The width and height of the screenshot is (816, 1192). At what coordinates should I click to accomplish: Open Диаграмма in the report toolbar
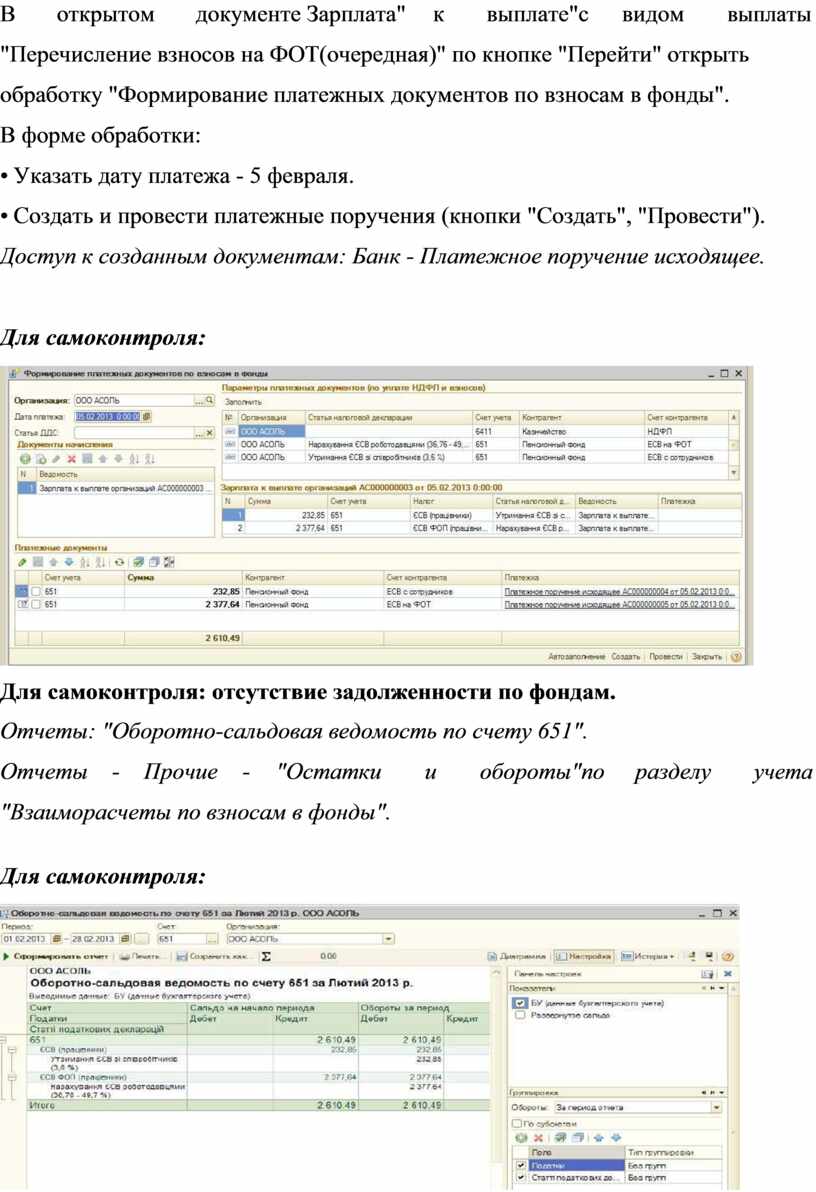[x=516, y=956]
